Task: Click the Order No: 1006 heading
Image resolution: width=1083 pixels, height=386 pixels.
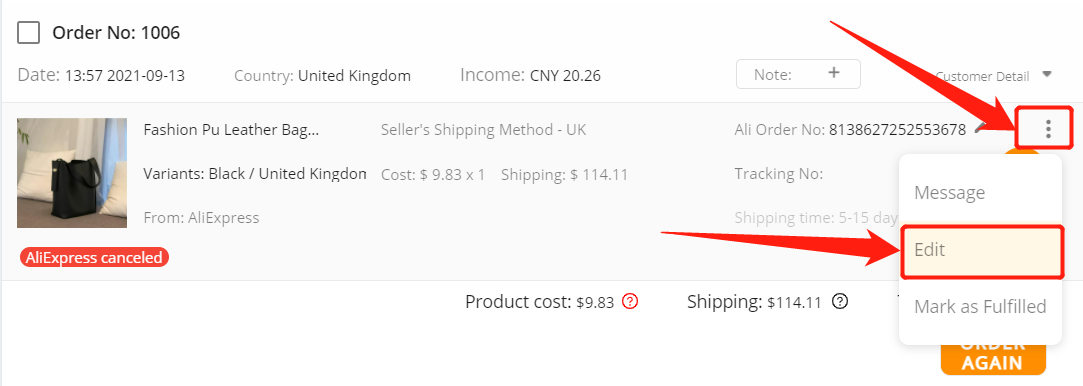Action: [x=116, y=32]
